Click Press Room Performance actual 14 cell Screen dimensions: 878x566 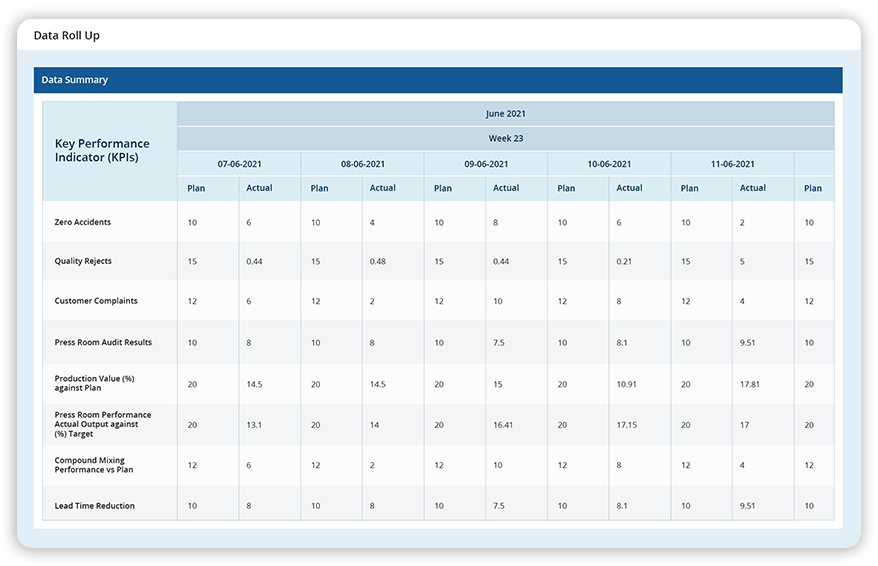pyautogui.click(x=374, y=425)
